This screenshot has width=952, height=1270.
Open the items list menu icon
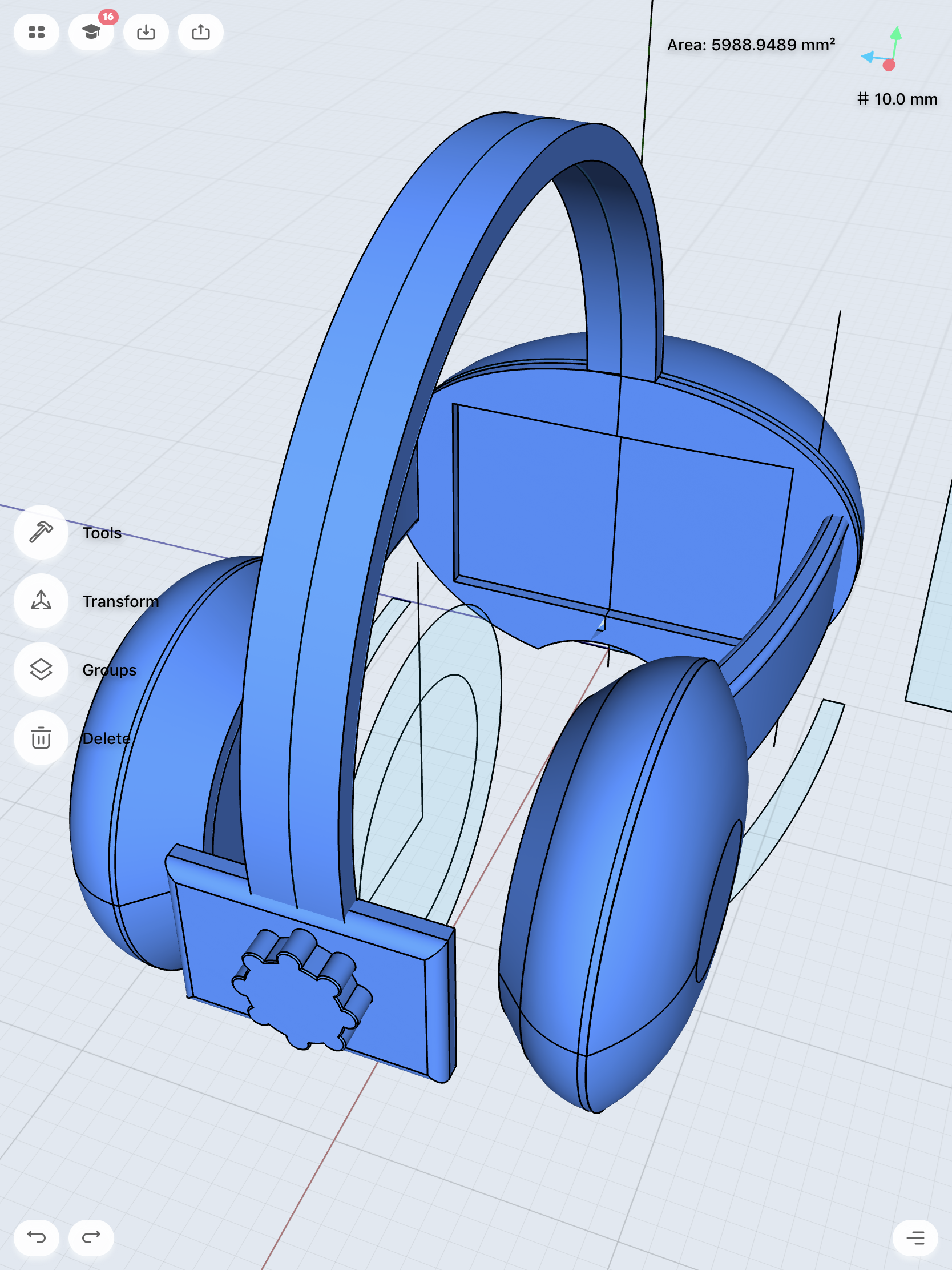[x=915, y=1237]
